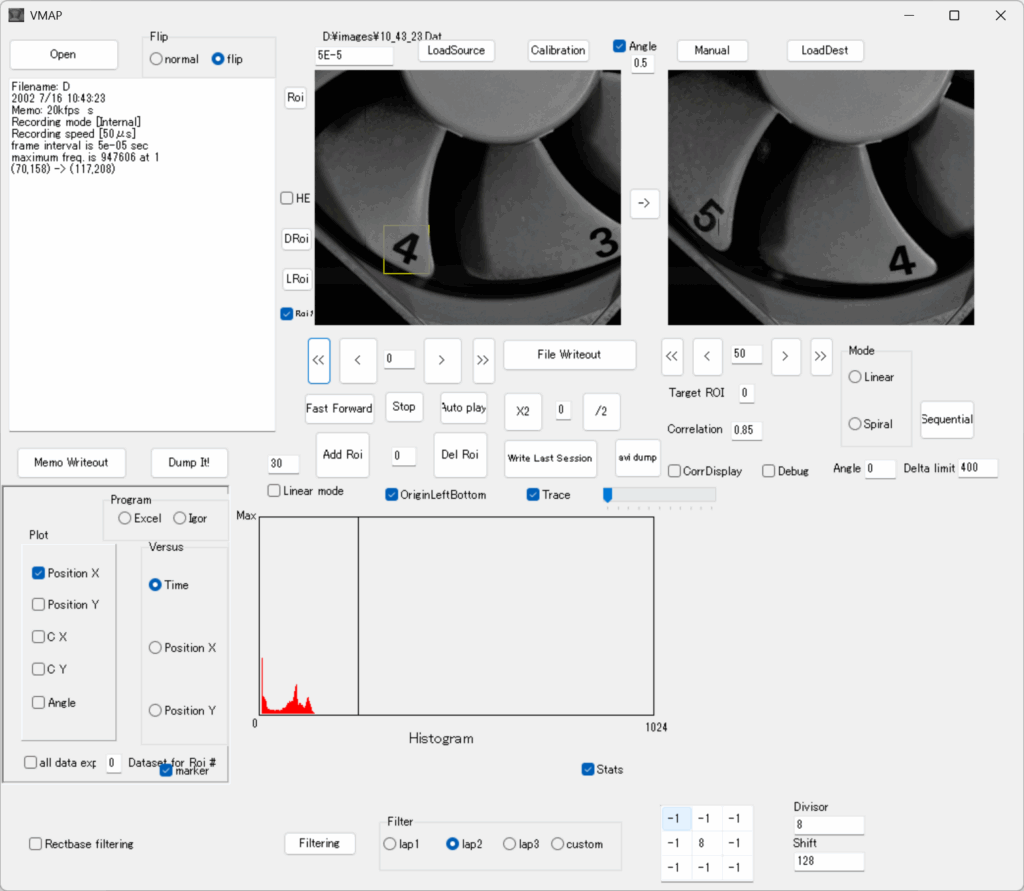Select Spiral mode
The width and height of the screenshot is (1024, 891).
click(x=855, y=424)
